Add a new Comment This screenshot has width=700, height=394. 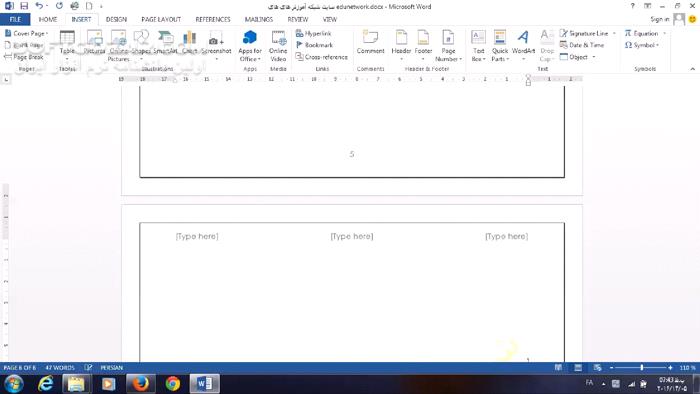pos(370,43)
